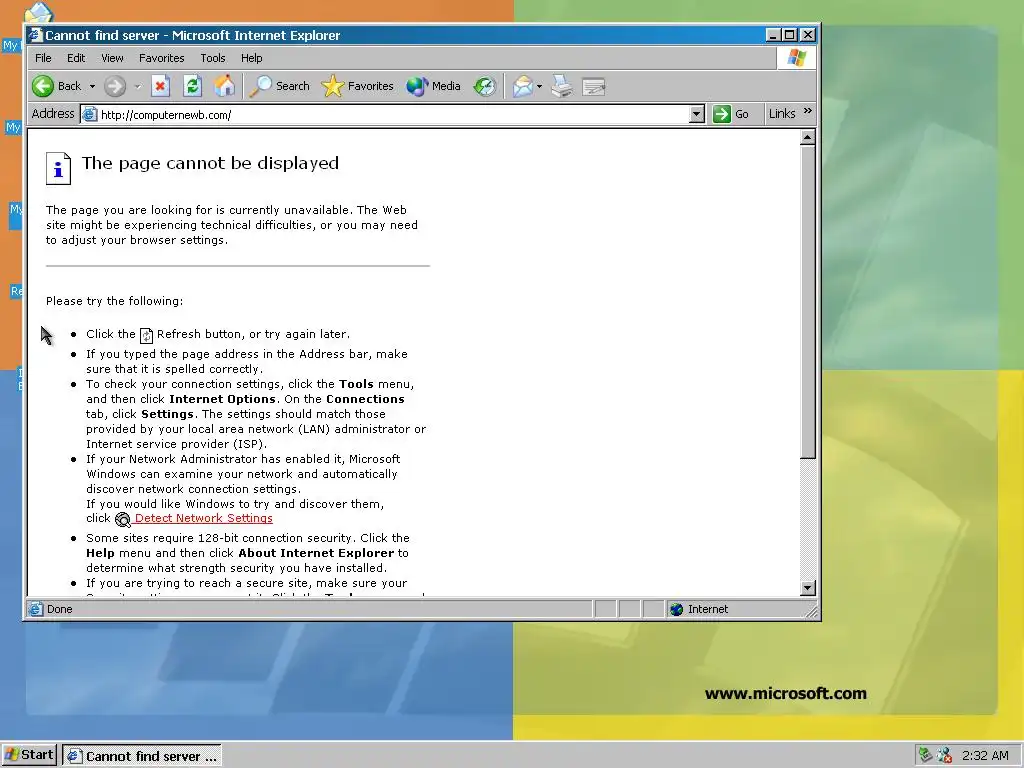Viewport: 1024px width, 768px height.
Task: Open the Media toolbar button
Action: 434,86
